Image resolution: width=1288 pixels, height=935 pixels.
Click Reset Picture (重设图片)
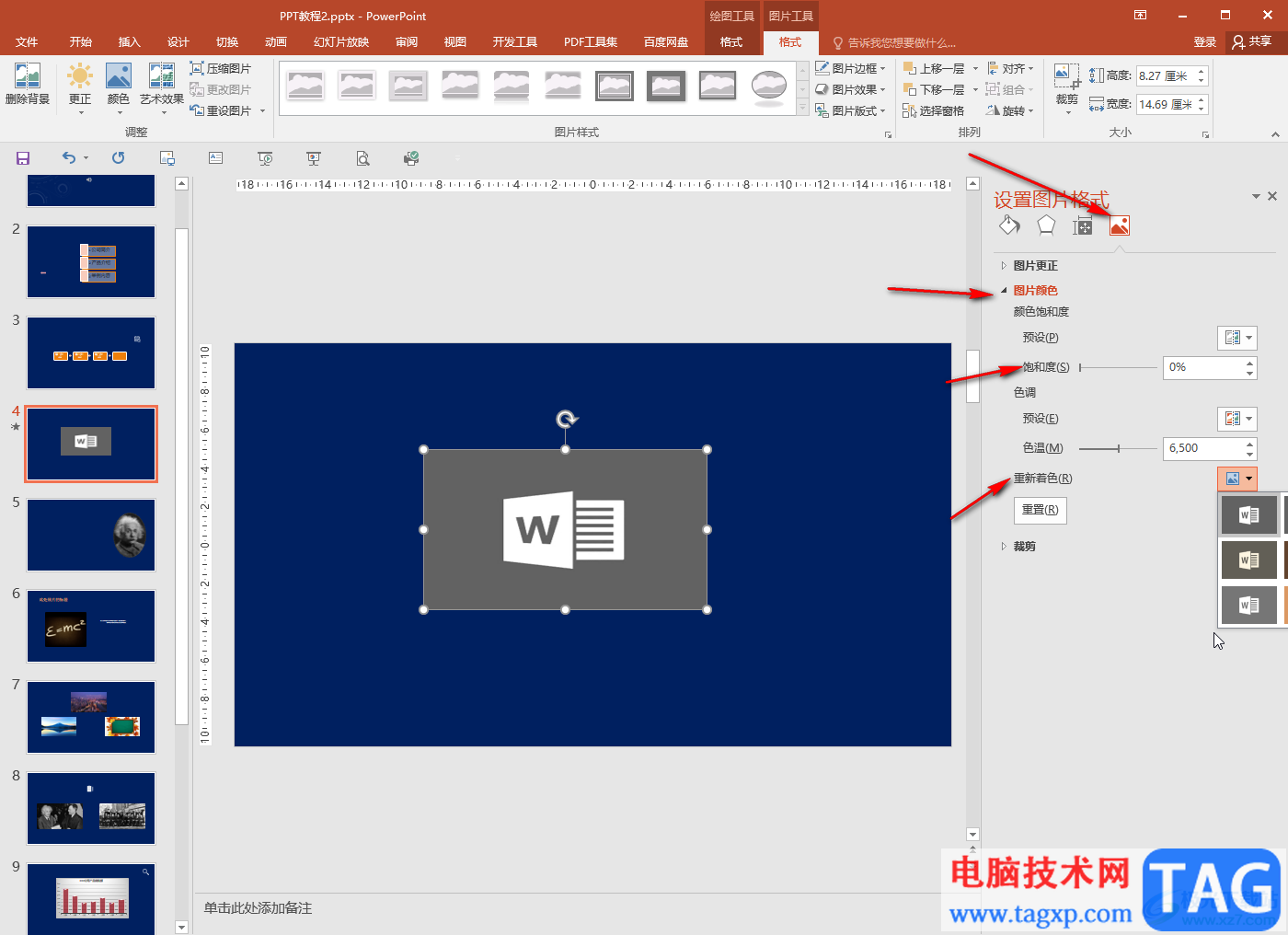coord(221,111)
